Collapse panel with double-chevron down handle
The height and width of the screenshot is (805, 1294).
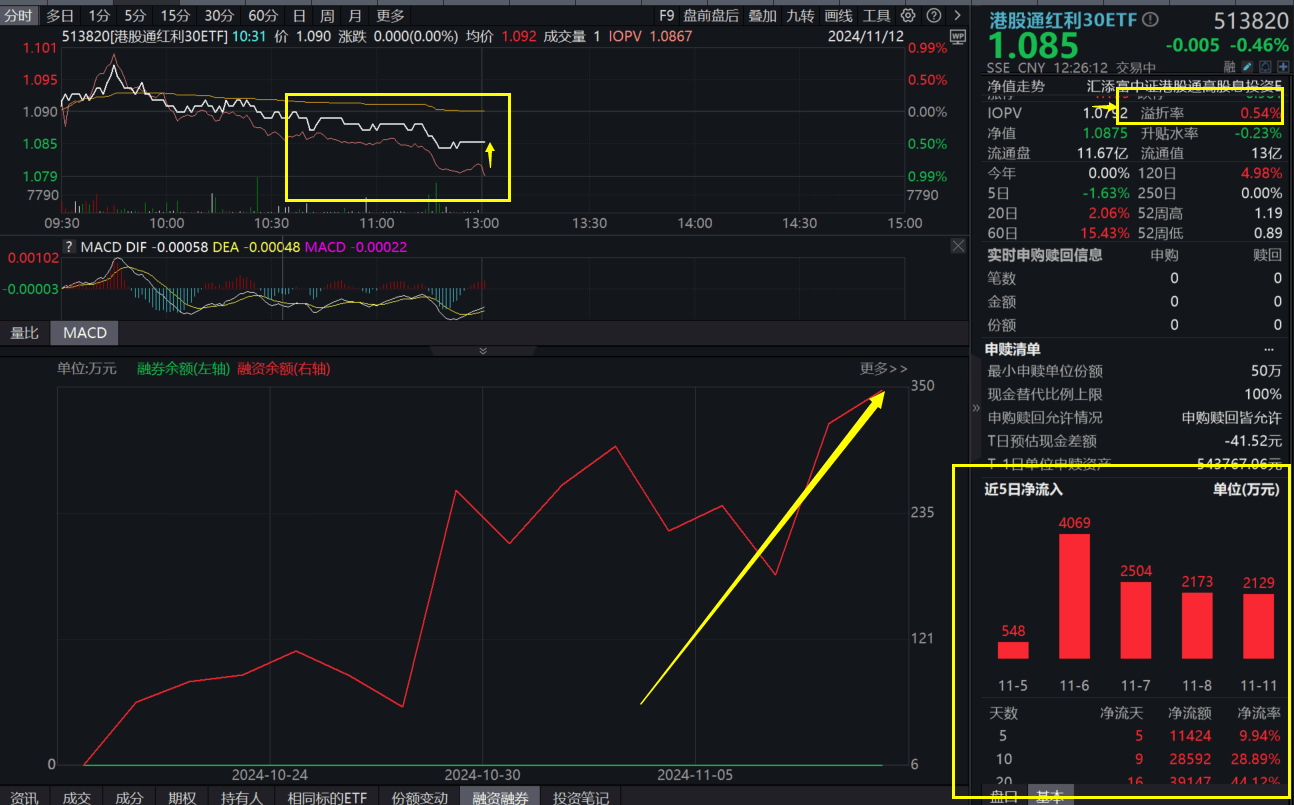483,351
